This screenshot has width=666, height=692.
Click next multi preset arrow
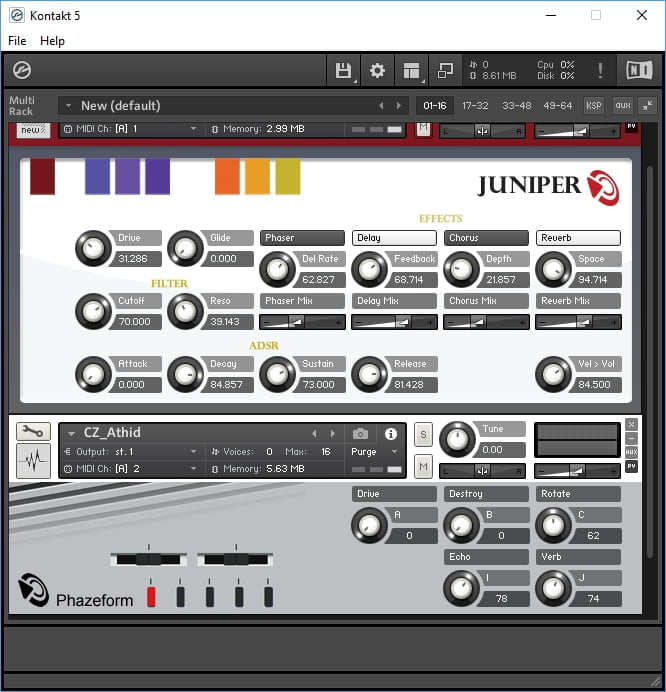(x=399, y=105)
